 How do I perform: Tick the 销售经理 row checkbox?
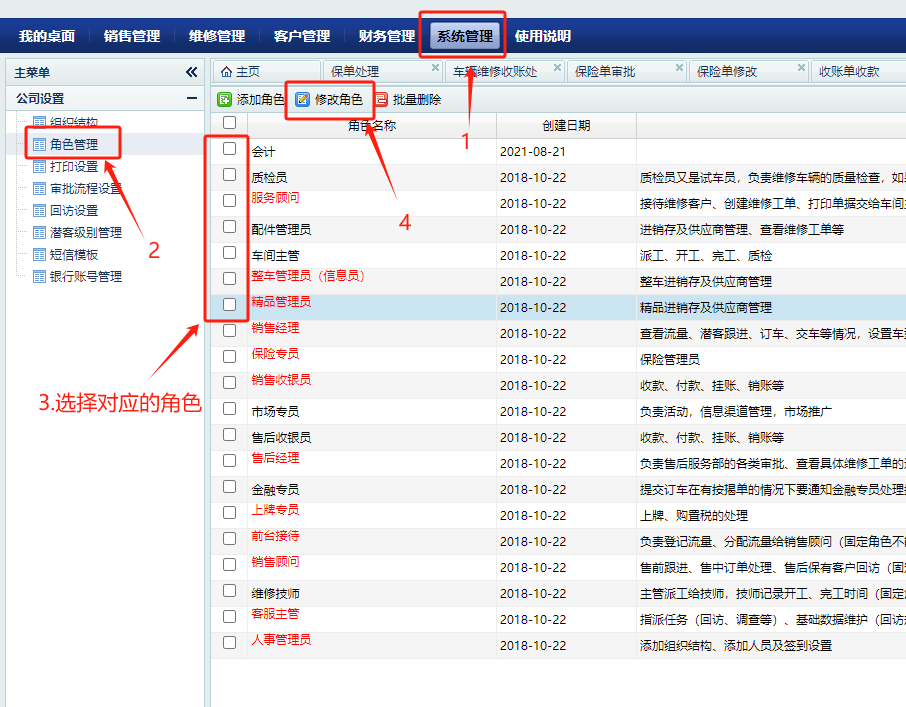tap(230, 331)
